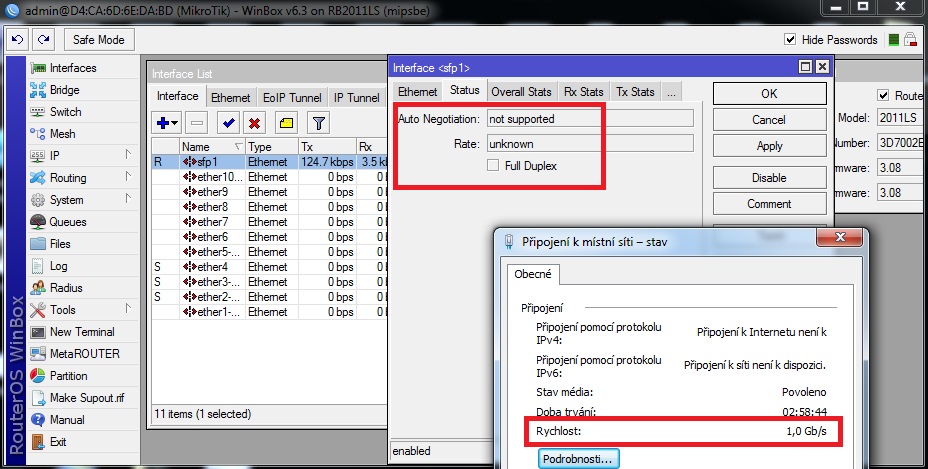
Task: Click the undo arrow in WinBox toolbar
Action: (17, 40)
